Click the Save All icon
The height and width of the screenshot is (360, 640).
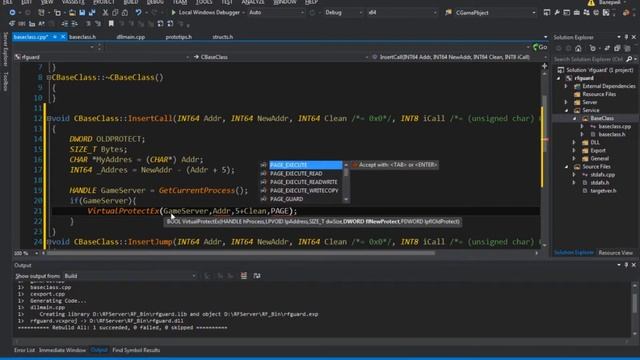click(92, 13)
